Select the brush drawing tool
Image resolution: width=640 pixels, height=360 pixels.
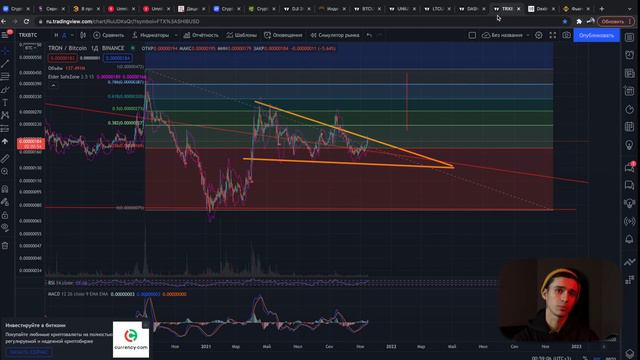pos(5,90)
